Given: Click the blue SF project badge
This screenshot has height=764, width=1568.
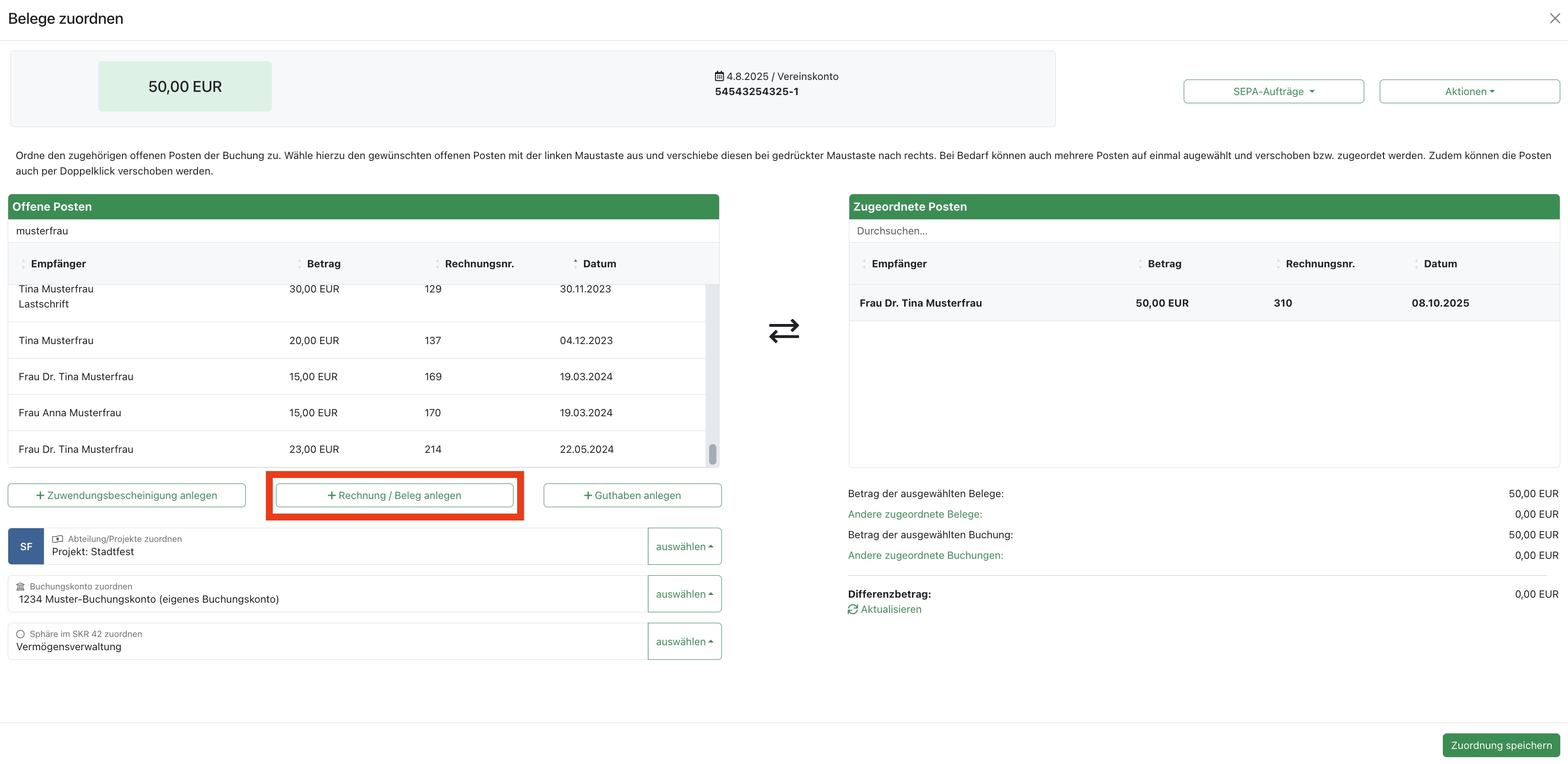Looking at the screenshot, I should click(x=26, y=546).
